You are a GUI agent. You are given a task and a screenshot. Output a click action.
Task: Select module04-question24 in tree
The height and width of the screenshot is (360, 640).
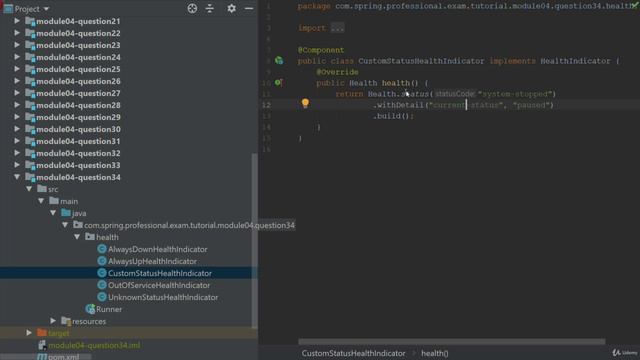78,57
